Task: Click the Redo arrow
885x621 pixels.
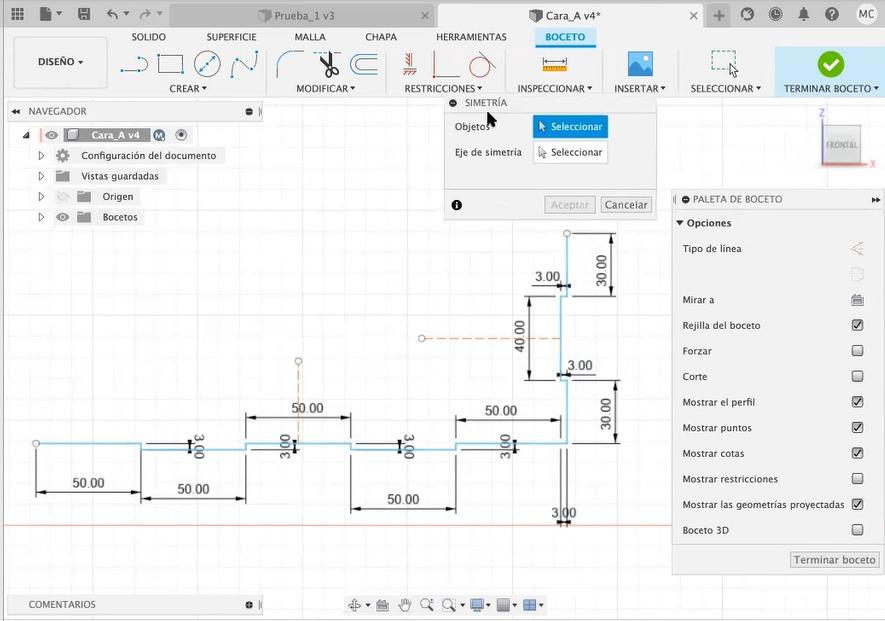Action: pos(146,14)
